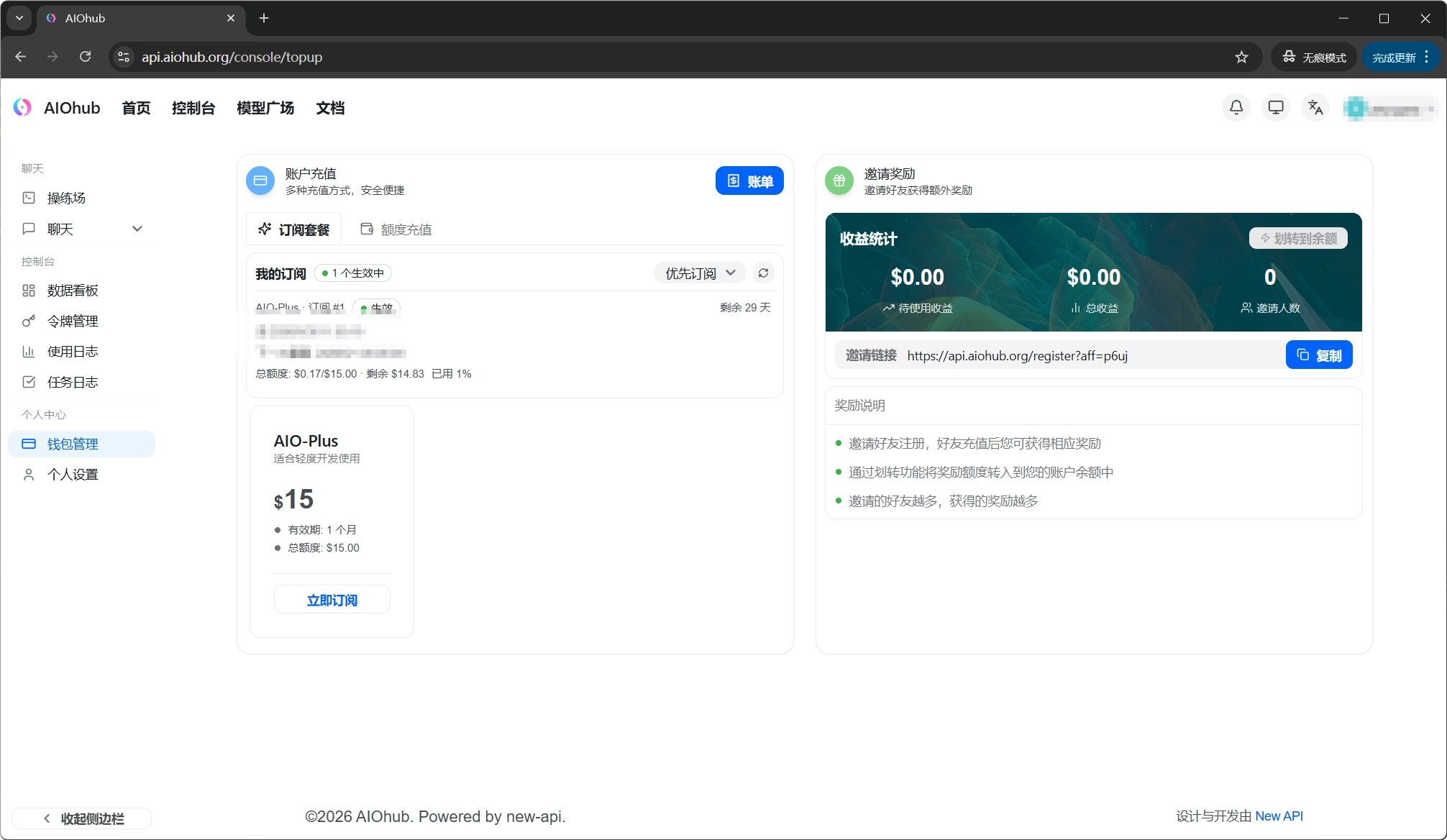Click the blurred user avatar
The height and width of the screenshot is (840, 1447).
[x=1355, y=109]
